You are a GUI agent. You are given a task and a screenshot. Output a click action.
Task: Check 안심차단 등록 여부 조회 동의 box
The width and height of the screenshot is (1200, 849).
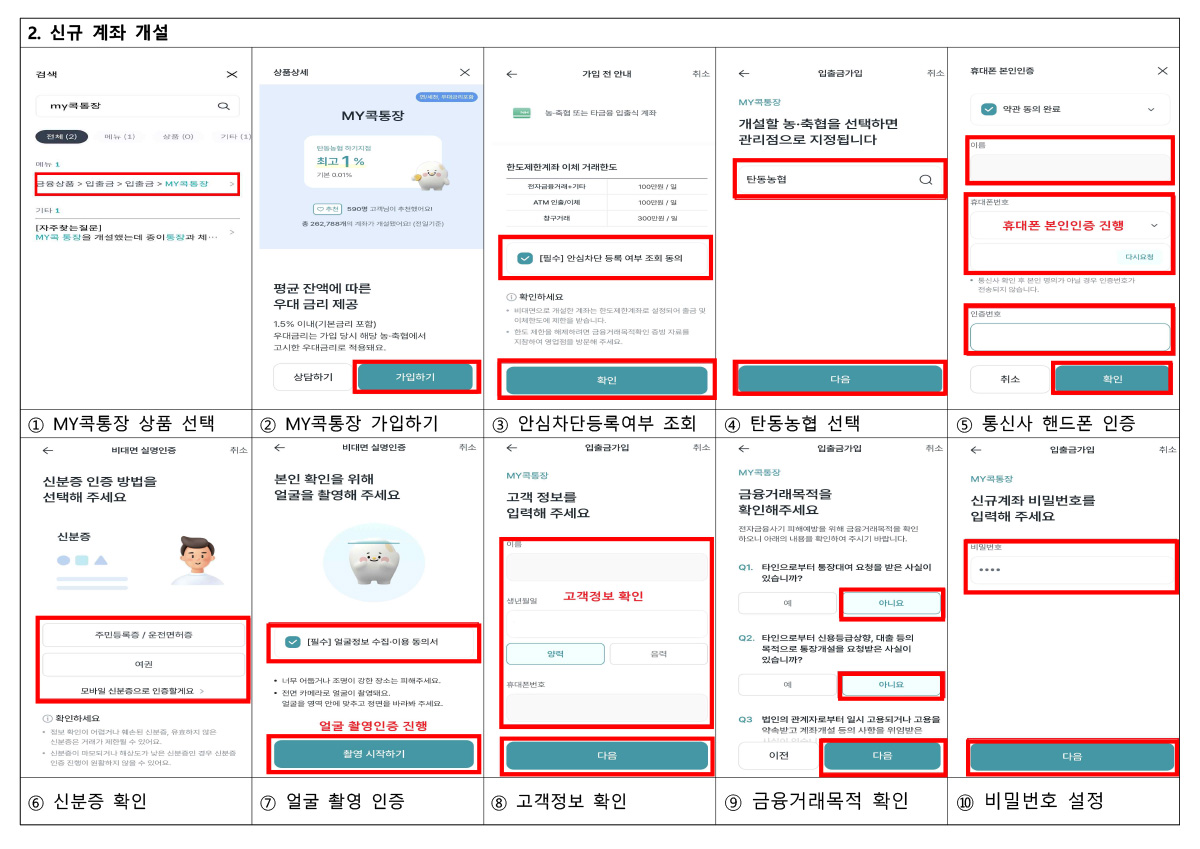click(x=525, y=258)
